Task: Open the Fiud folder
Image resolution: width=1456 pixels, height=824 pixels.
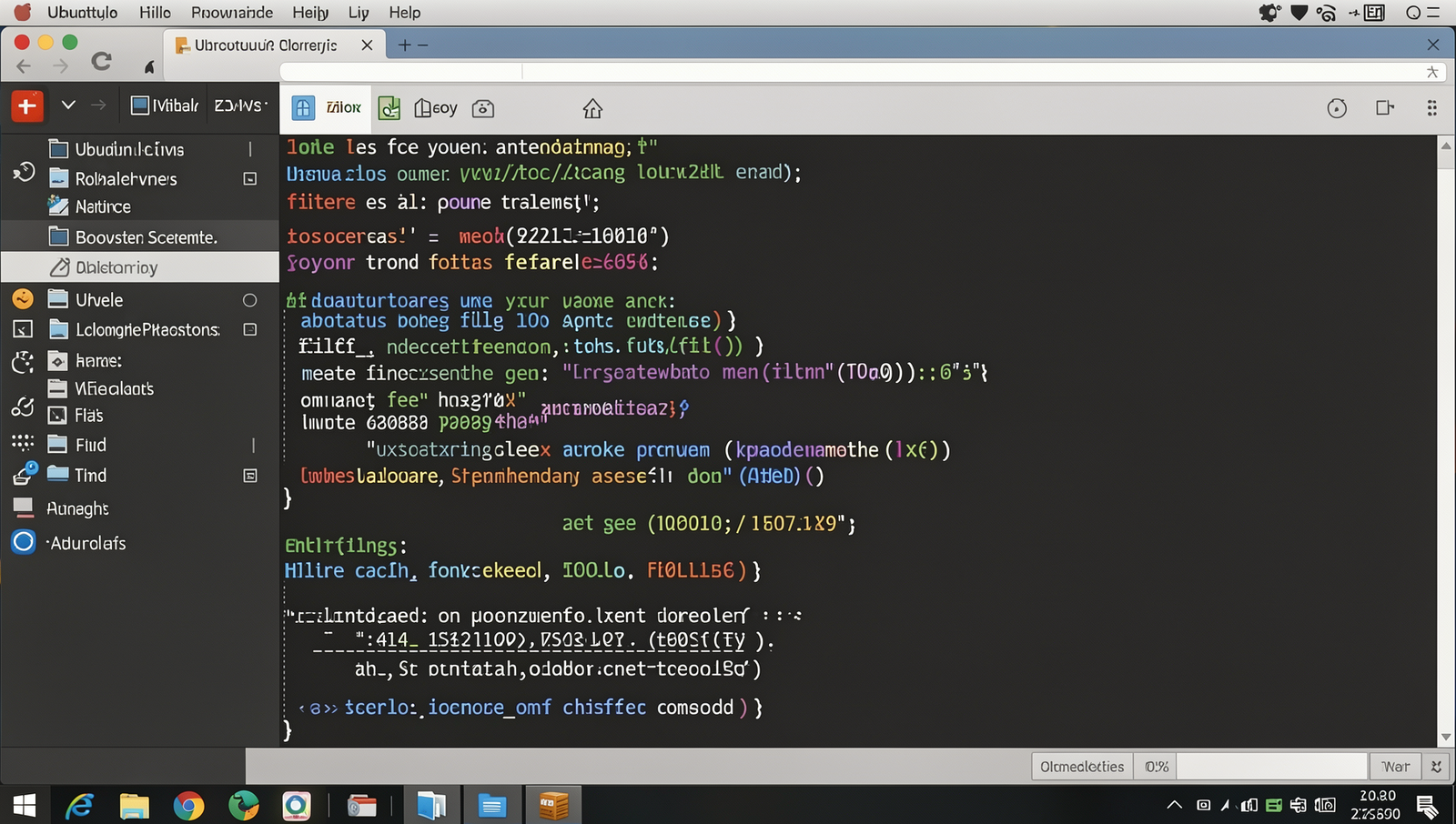Action: (x=76, y=445)
